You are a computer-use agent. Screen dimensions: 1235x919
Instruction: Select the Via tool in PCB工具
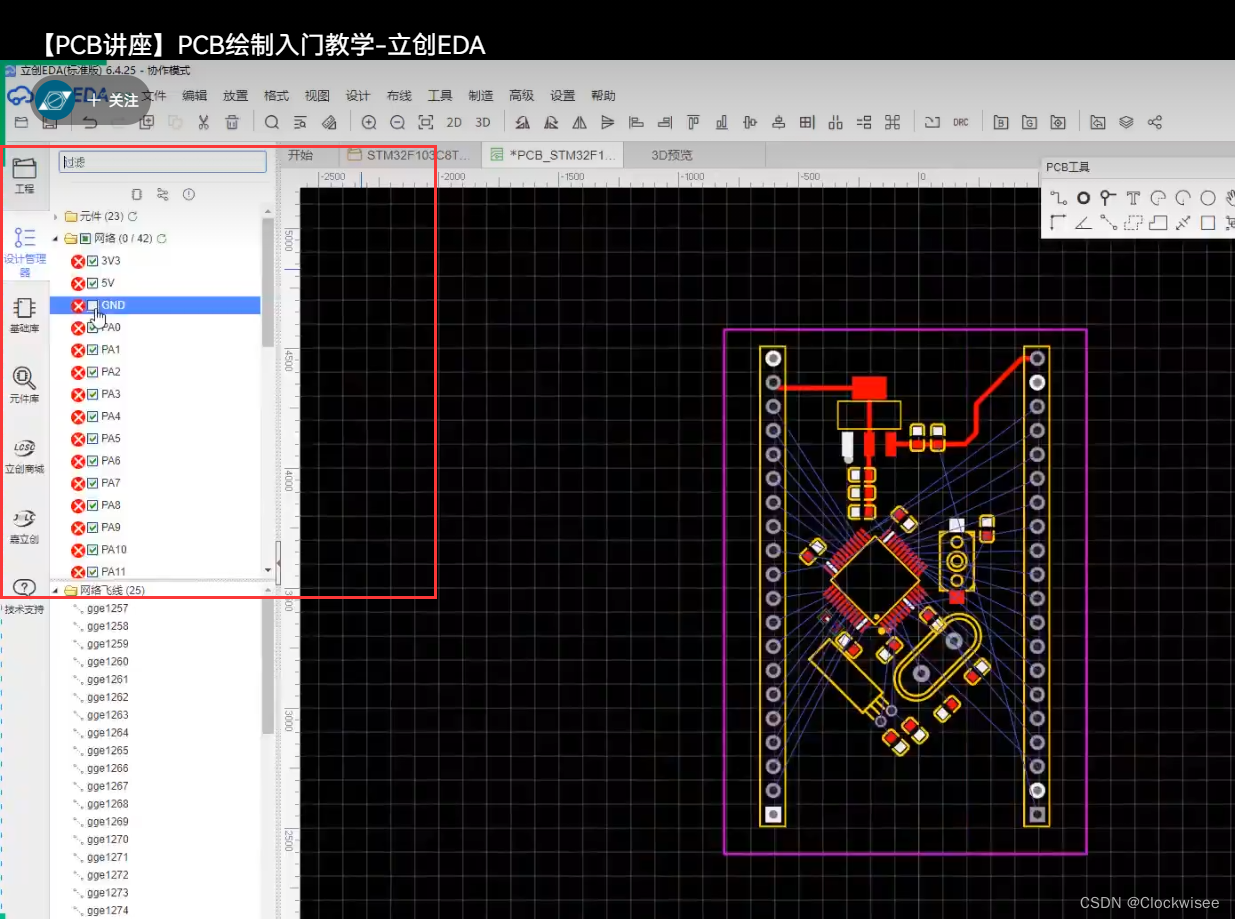1107,198
